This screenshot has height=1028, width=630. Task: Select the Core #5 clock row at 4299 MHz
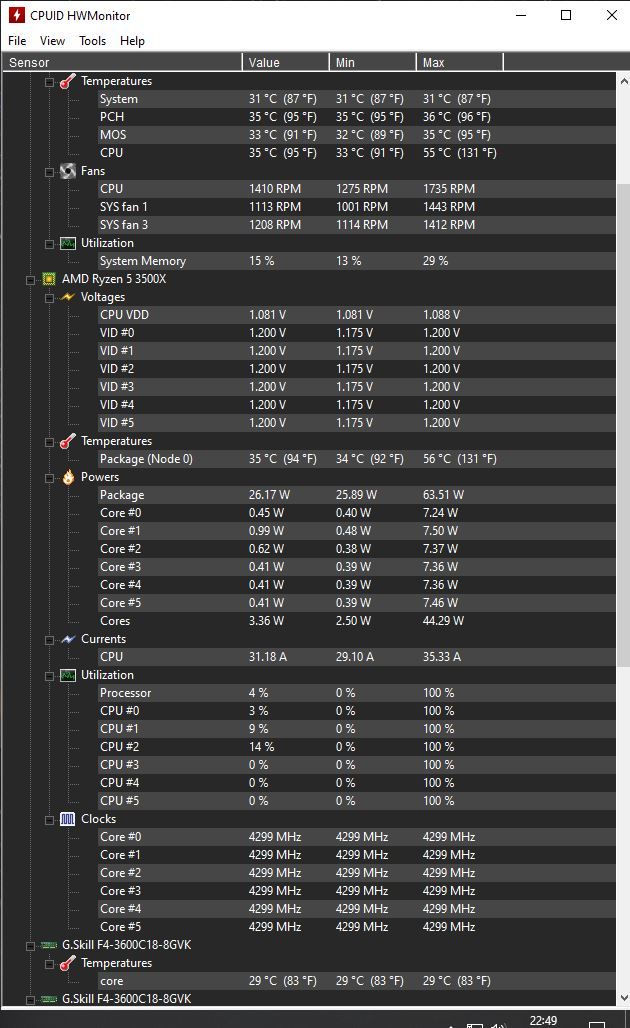(x=357, y=927)
